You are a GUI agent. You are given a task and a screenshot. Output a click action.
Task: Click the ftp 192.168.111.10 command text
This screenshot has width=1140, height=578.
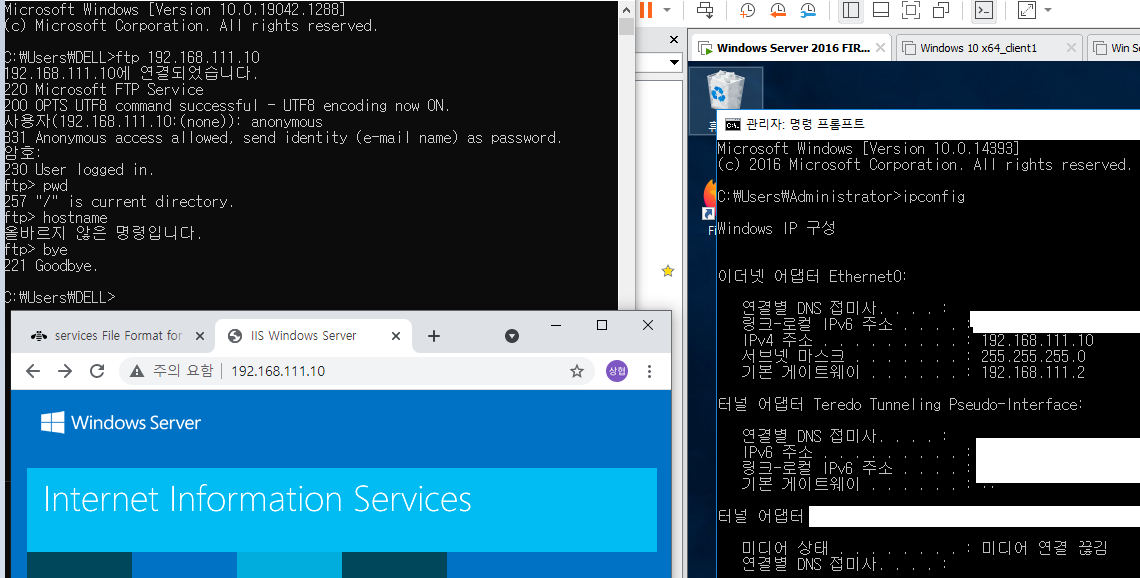189,57
